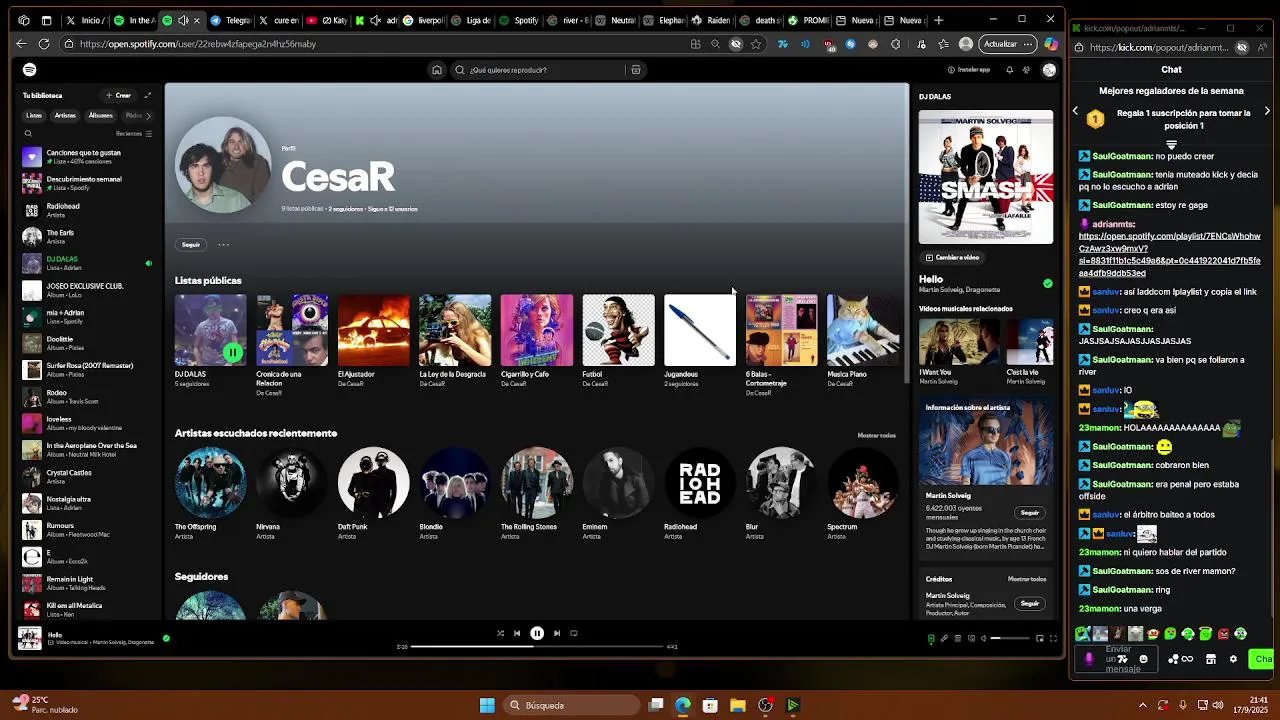This screenshot has width=1280, height=720.
Task: Adjust Spotify volume slider
Action: [x=1010, y=638]
